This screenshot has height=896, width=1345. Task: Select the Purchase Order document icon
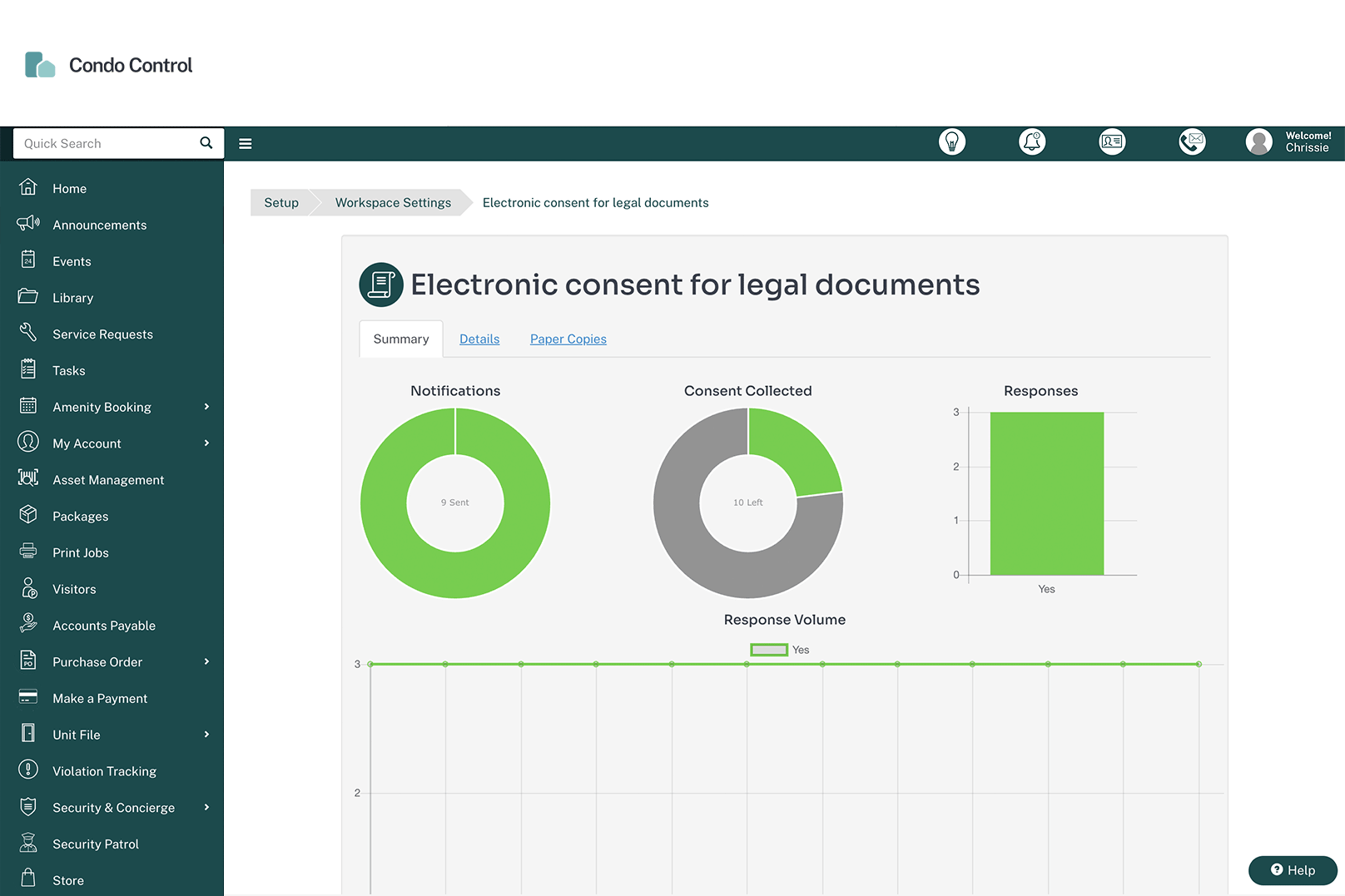coord(28,661)
